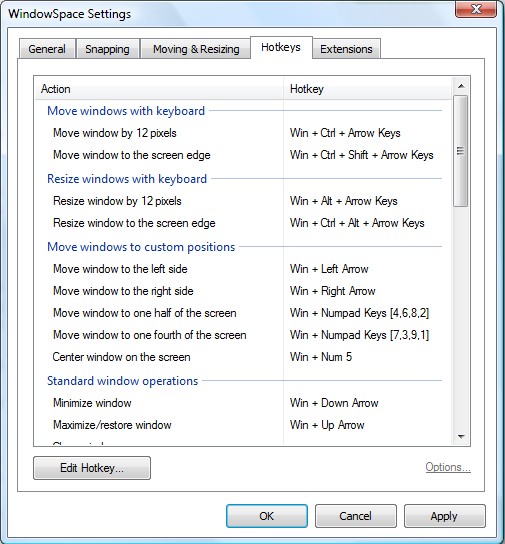Click the scrollbar down arrow
505x544 pixels.
(x=461, y=436)
